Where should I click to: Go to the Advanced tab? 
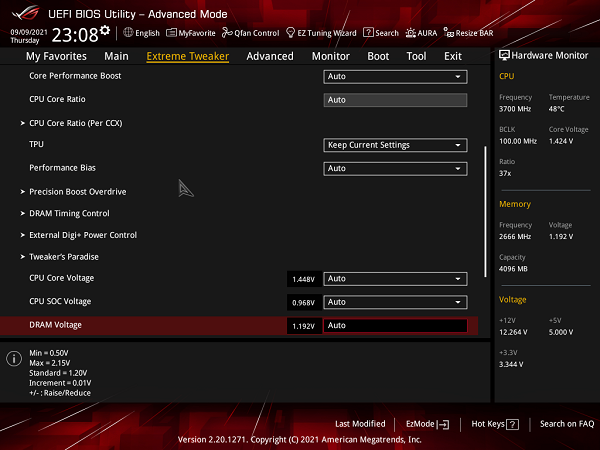(x=270, y=56)
